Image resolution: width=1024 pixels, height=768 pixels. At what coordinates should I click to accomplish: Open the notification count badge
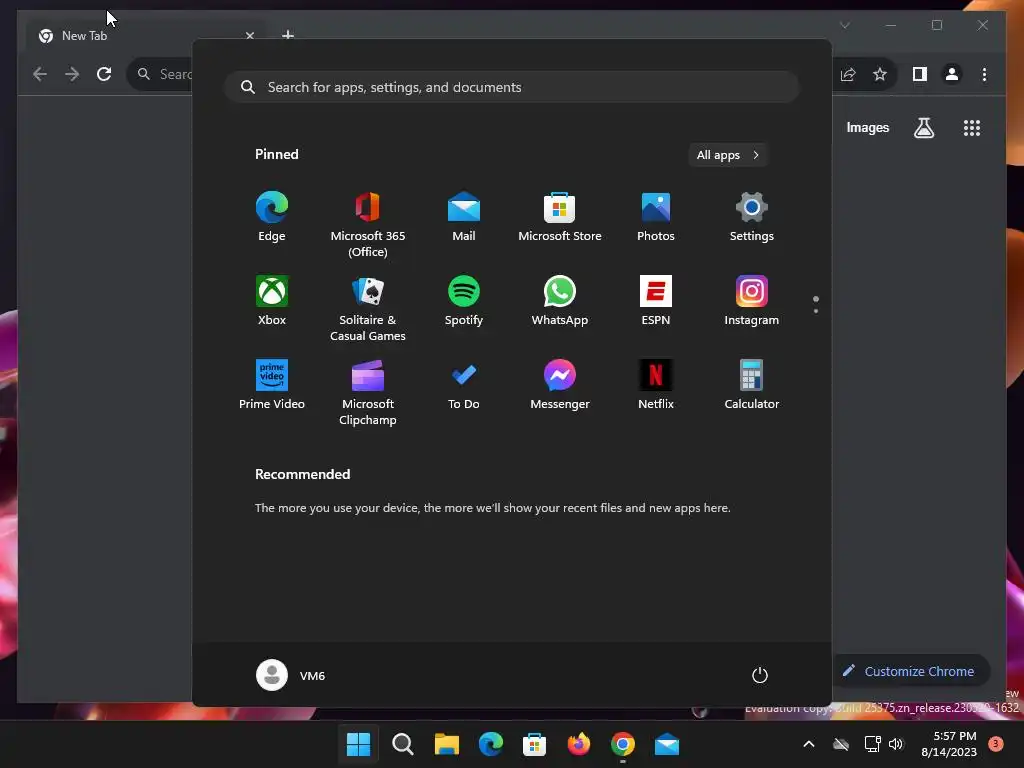tap(996, 743)
